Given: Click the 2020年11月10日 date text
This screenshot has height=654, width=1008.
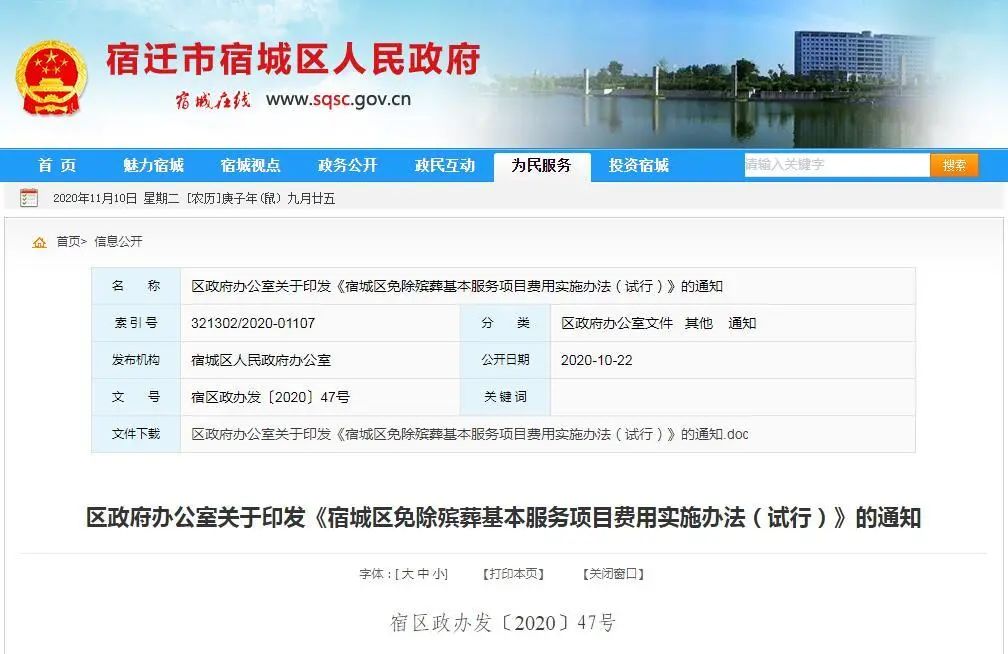Looking at the screenshot, I should 95,198.
